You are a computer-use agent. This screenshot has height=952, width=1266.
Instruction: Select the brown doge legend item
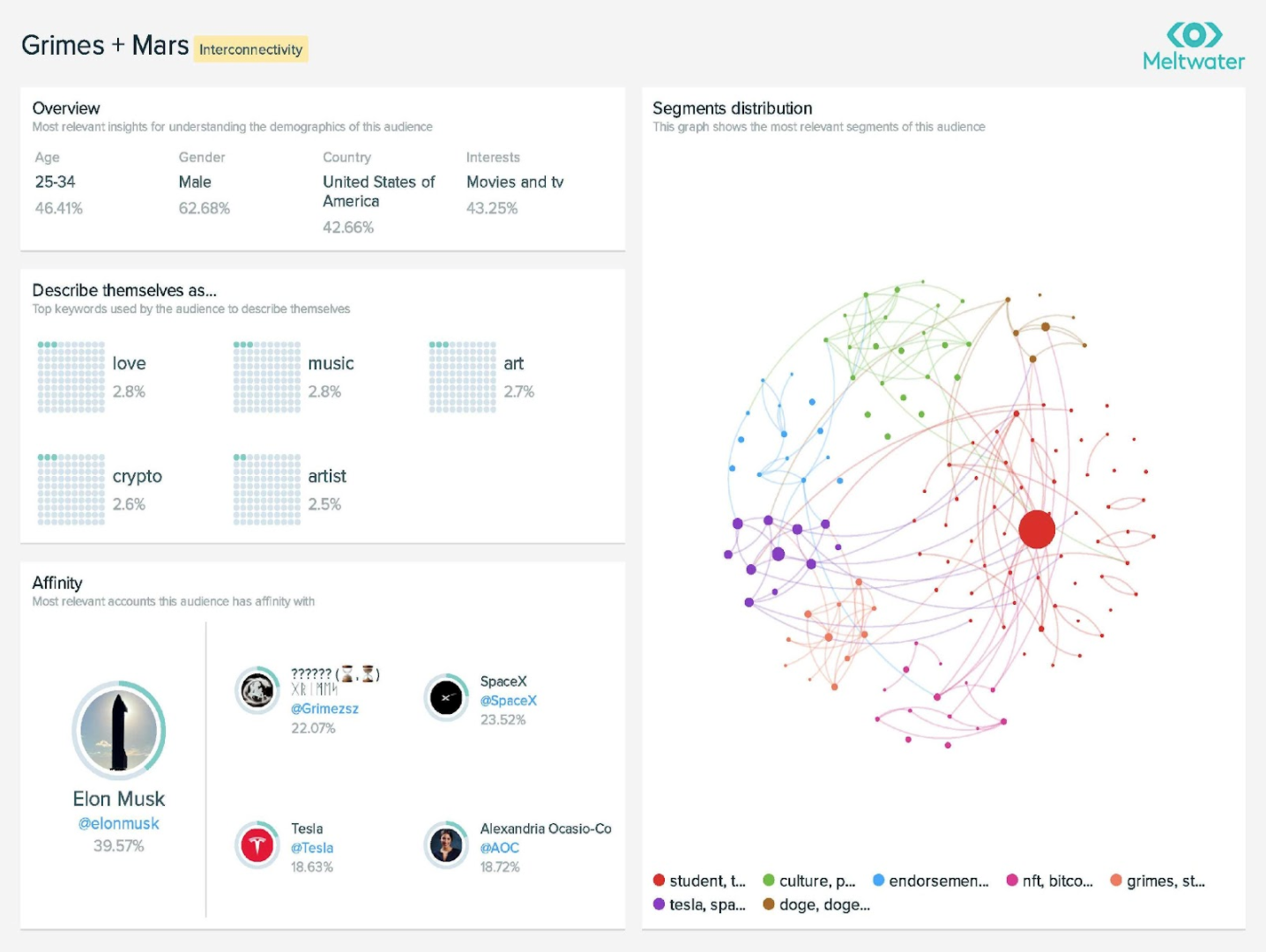[816, 904]
